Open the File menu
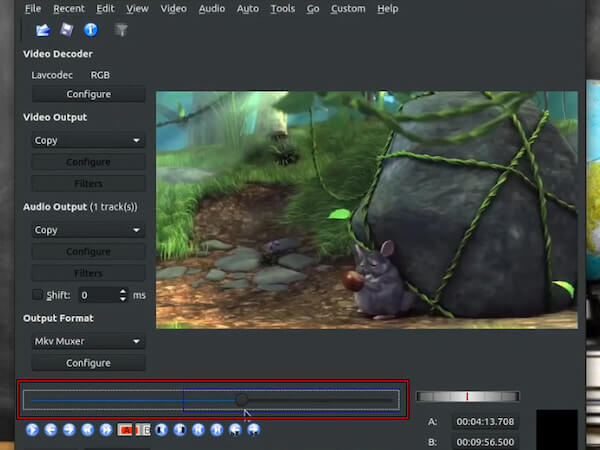Screen dimensions: 600x450 [33, 8]
